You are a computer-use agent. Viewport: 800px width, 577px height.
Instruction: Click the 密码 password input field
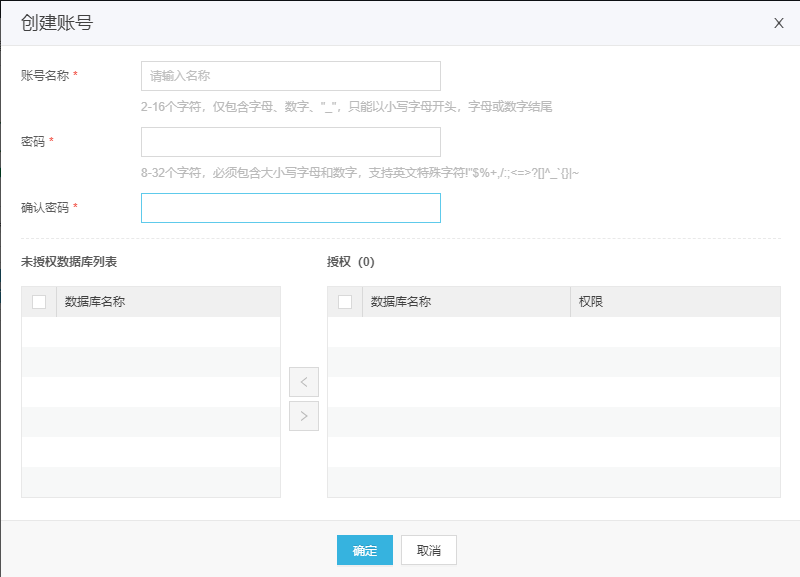click(290, 141)
